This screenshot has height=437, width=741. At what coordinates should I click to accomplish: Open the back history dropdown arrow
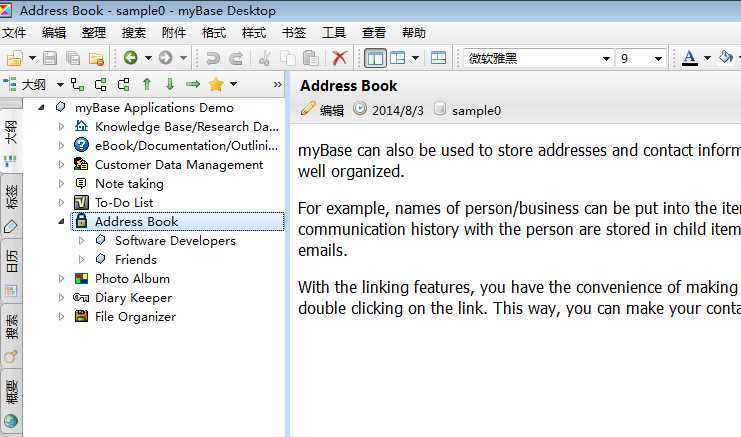coord(148,58)
